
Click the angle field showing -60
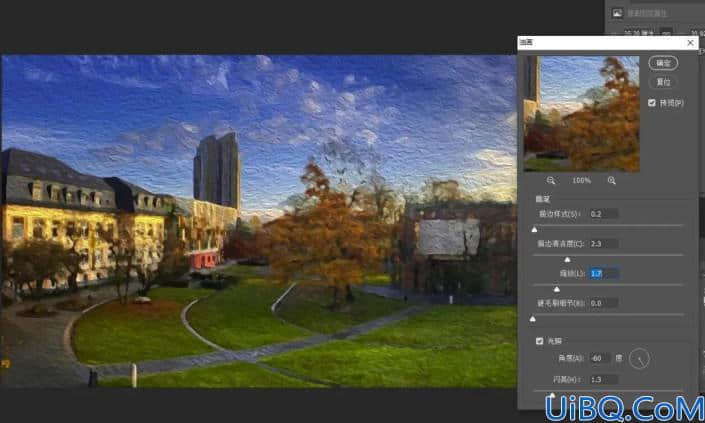click(x=600, y=358)
